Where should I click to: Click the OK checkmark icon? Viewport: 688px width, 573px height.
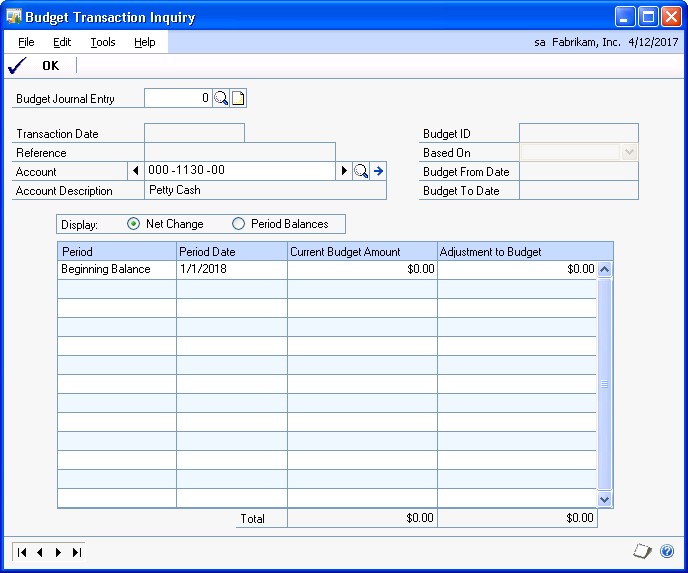[18, 66]
